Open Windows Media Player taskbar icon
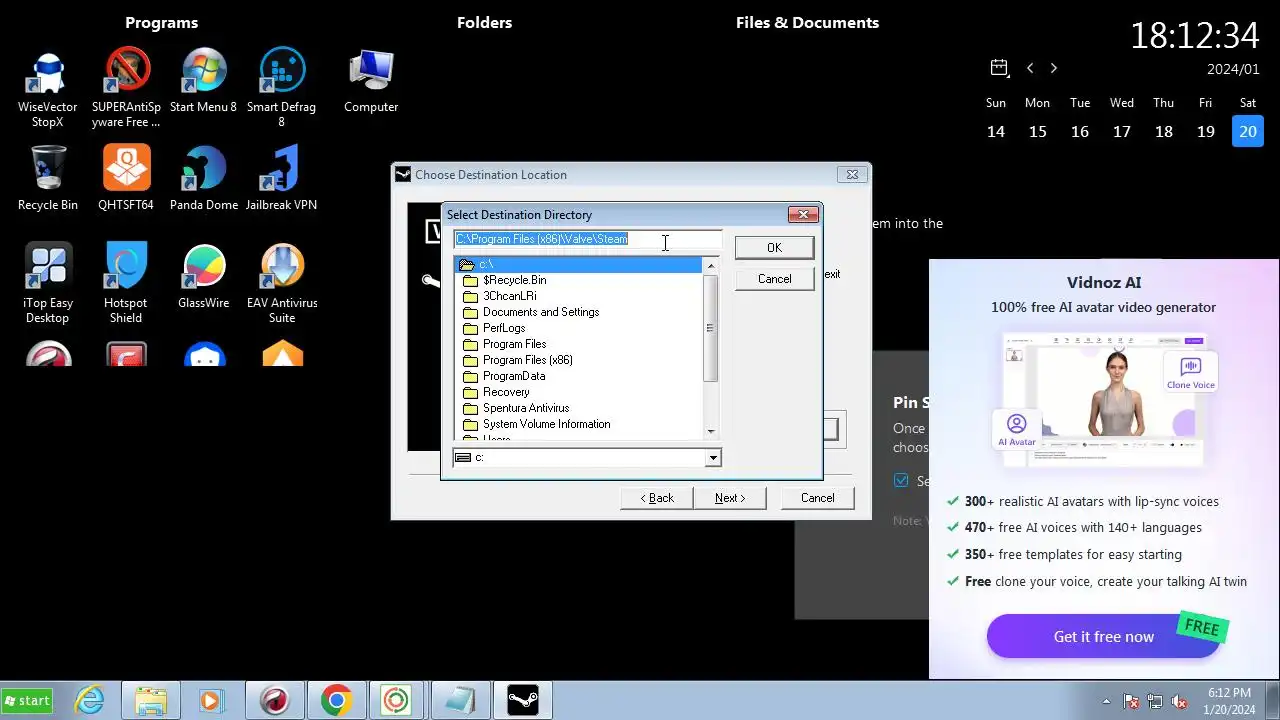The image size is (1280, 720). pyautogui.click(x=211, y=701)
